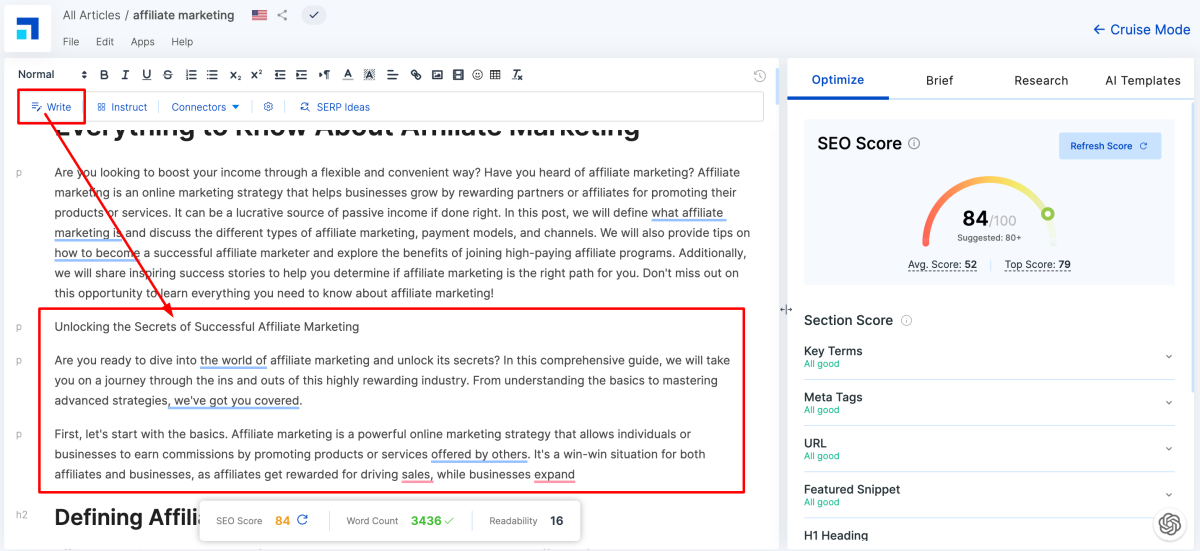Toggle underline text formatting

[x=146, y=75]
